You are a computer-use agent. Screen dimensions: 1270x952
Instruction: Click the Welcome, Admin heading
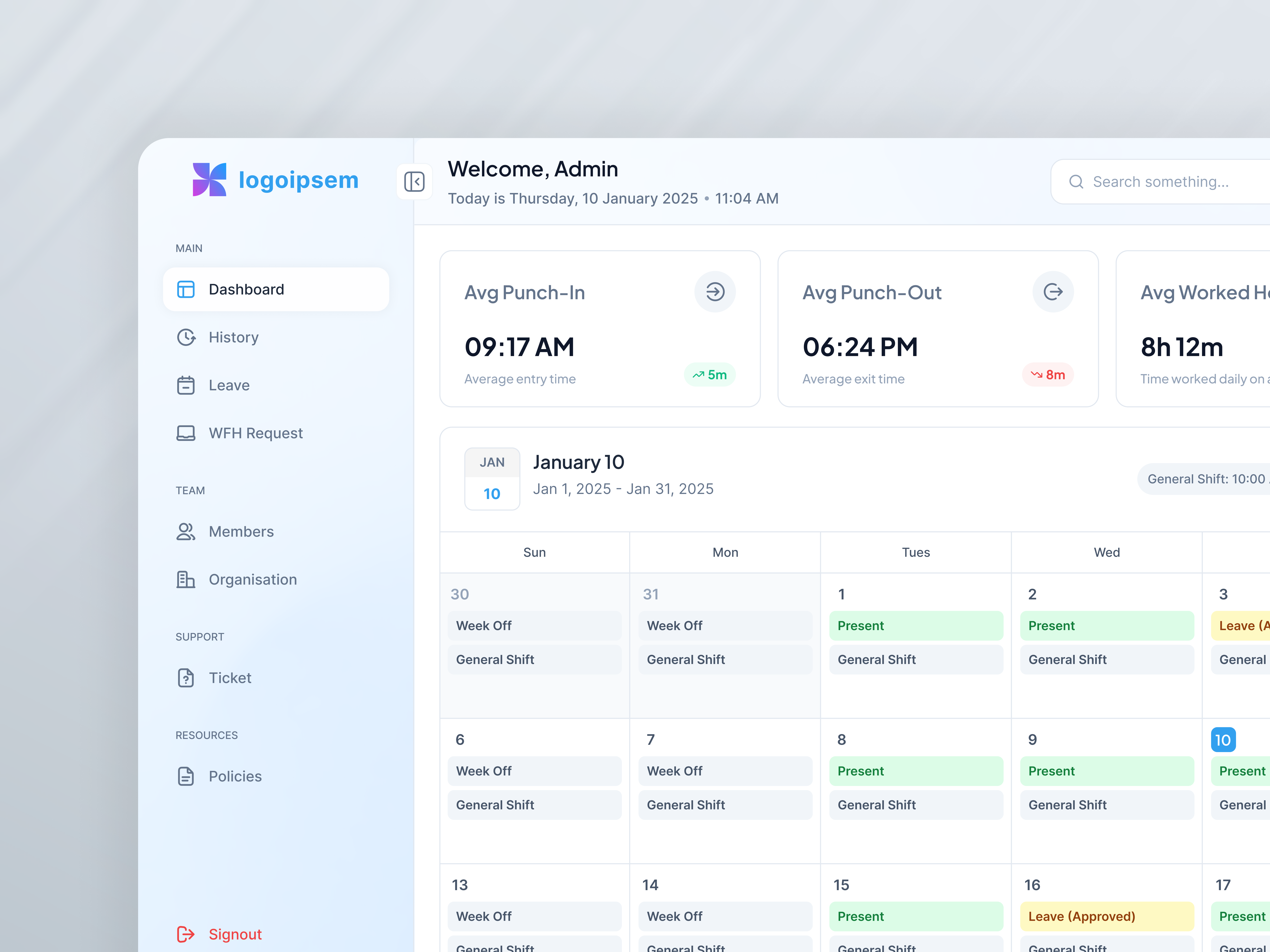(x=533, y=169)
